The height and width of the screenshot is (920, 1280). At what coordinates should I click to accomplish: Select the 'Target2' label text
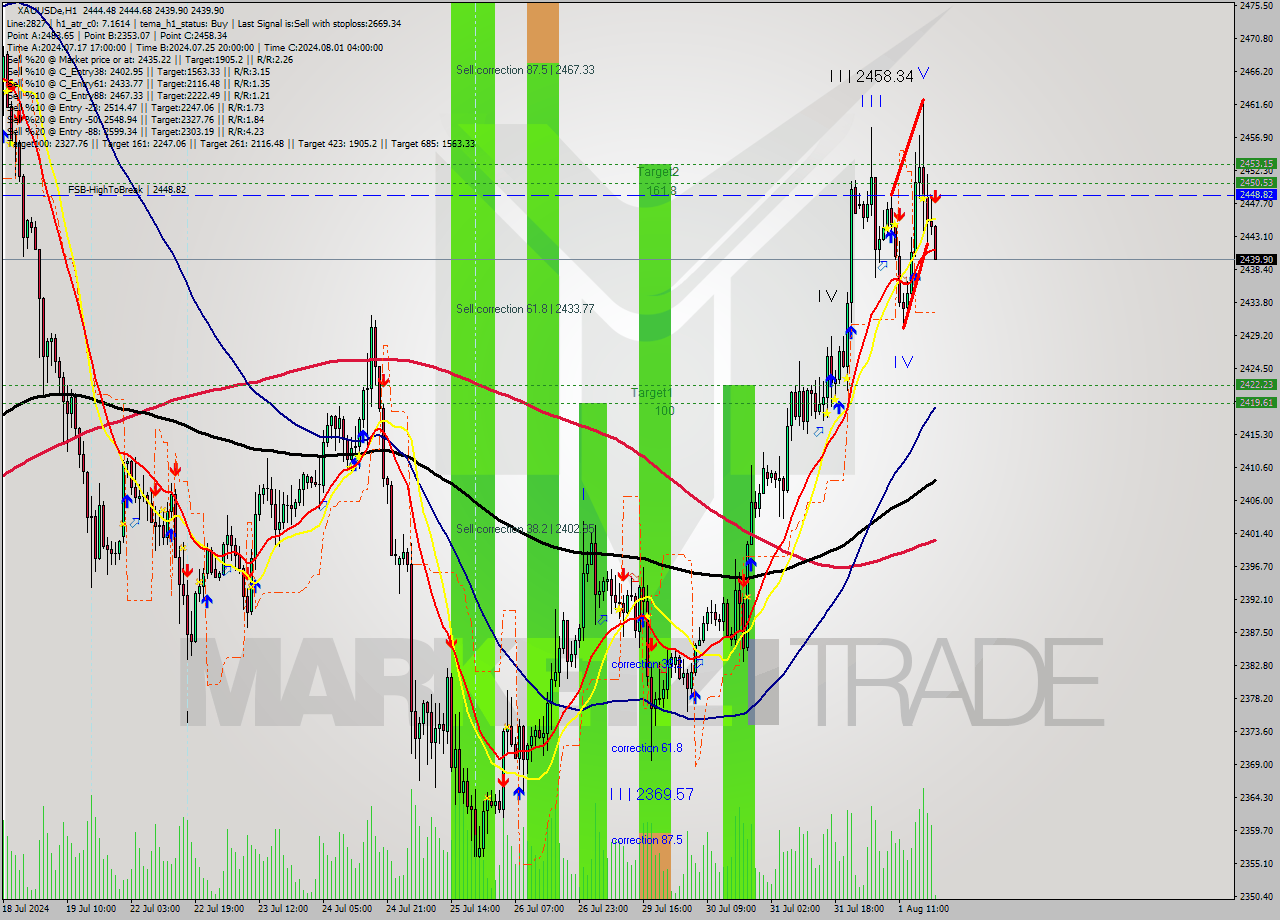click(x=658, y=172)
